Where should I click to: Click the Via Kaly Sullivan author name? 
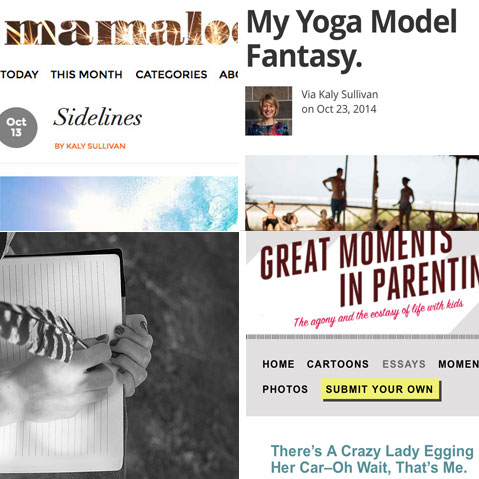(340, 94)
